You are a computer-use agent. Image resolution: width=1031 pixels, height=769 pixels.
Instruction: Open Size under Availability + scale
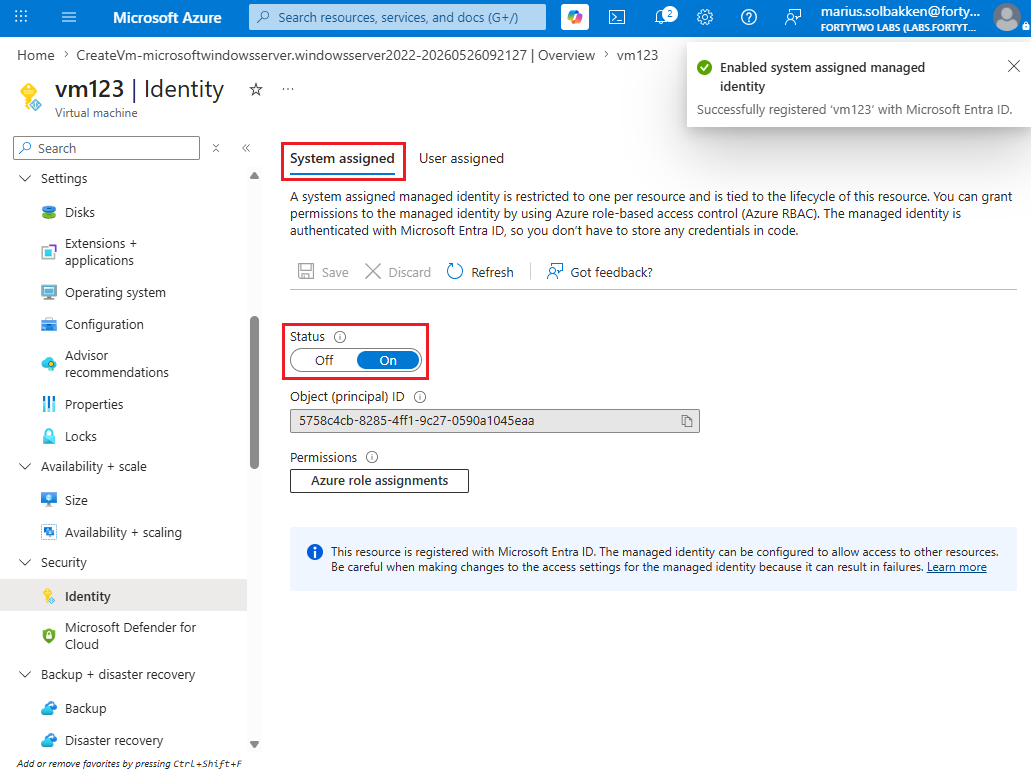coord(76,500)
